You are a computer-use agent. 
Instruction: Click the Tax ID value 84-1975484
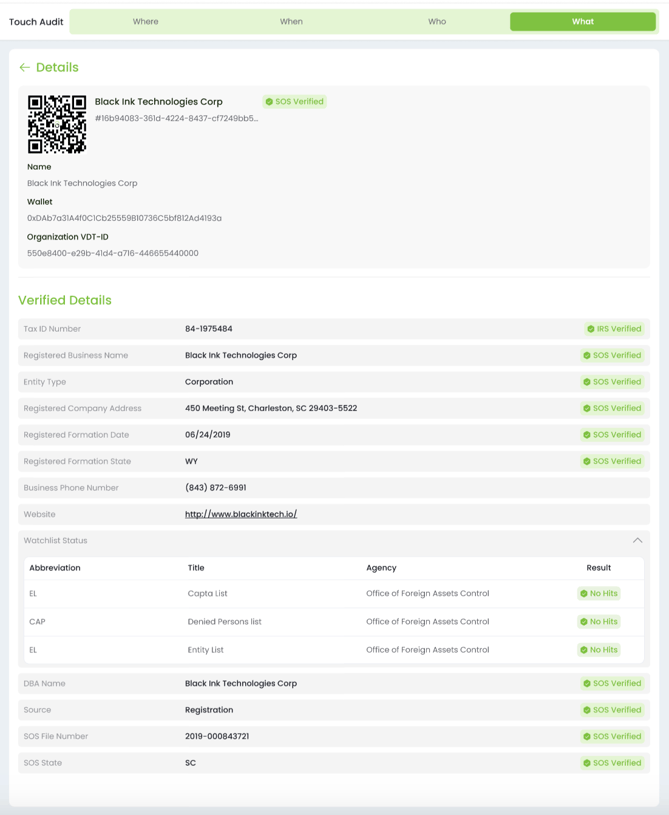coord(208,328)
